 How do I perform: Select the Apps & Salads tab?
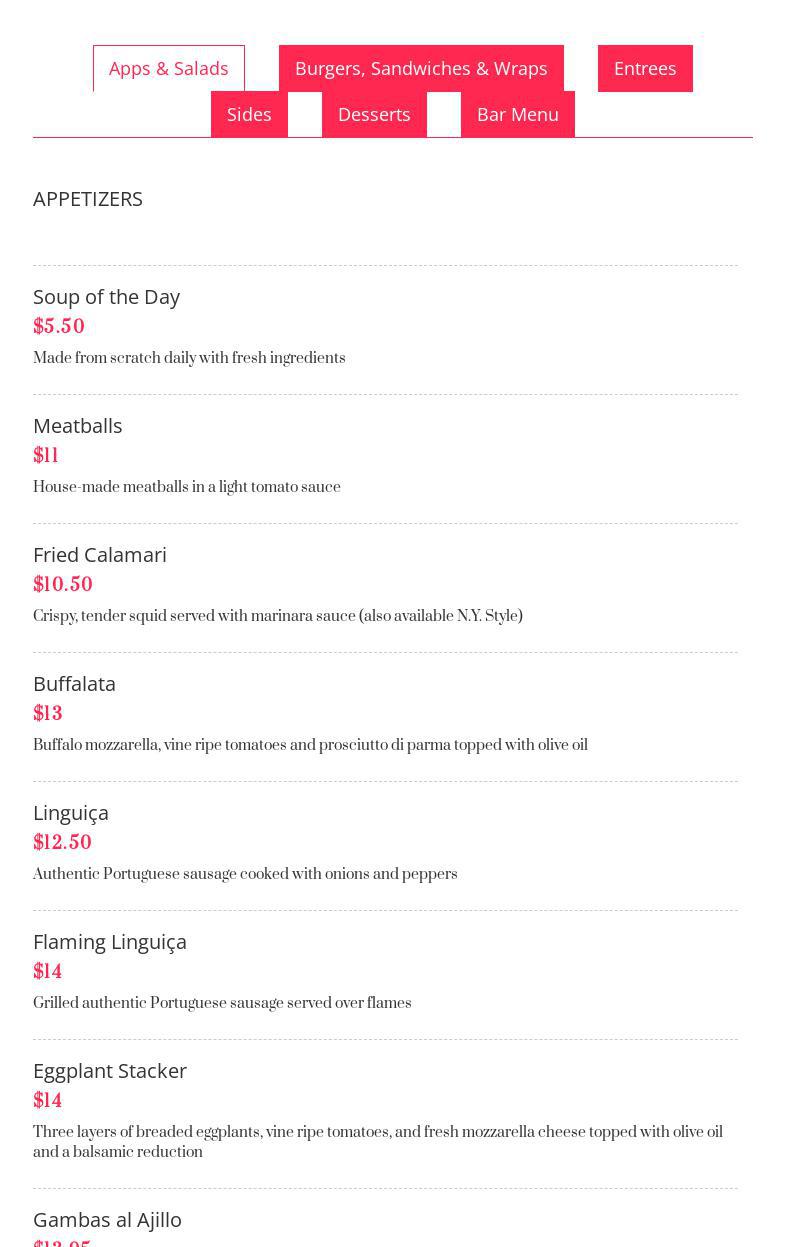pyautogui.click(x=168, y=68)
